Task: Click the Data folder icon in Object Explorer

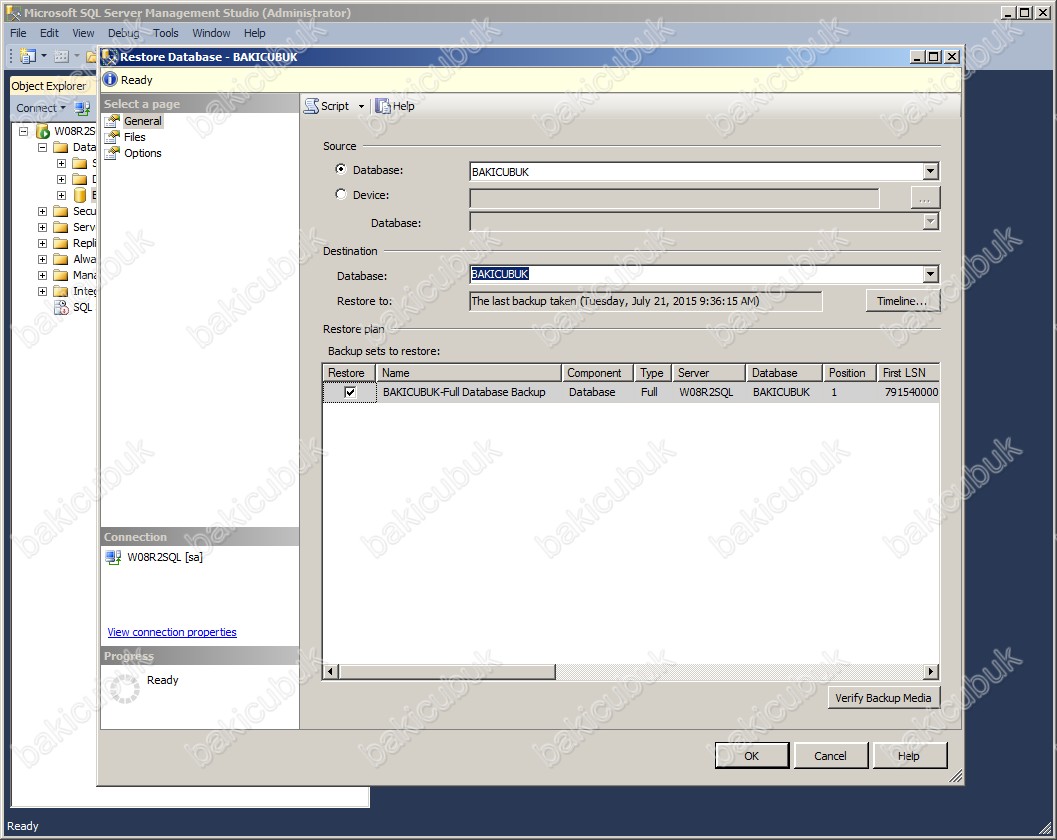Action: point(61,147)
